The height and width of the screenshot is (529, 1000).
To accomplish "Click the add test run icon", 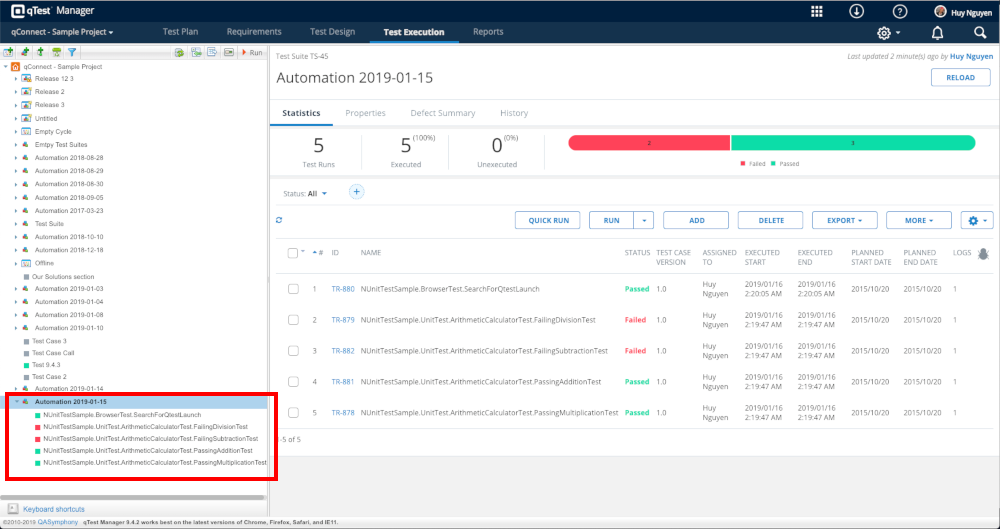I will (41, 52).
